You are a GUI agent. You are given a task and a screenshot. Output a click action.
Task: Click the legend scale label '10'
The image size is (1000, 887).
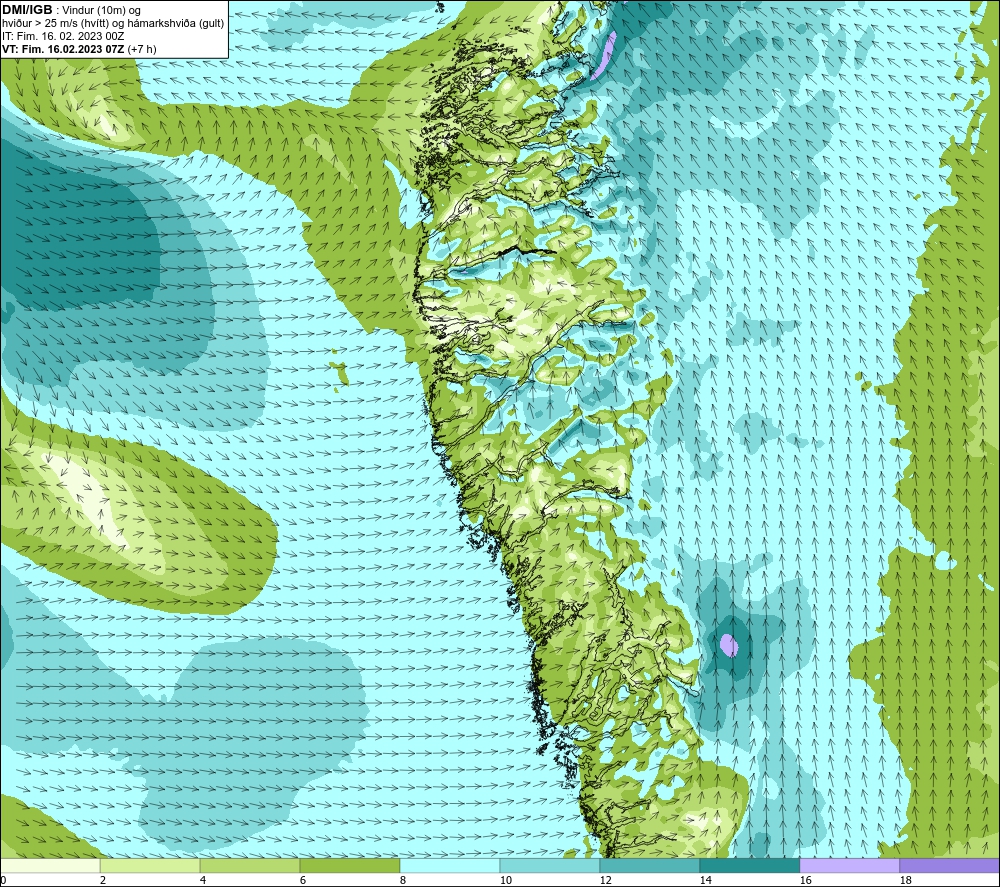pos(506,880)
